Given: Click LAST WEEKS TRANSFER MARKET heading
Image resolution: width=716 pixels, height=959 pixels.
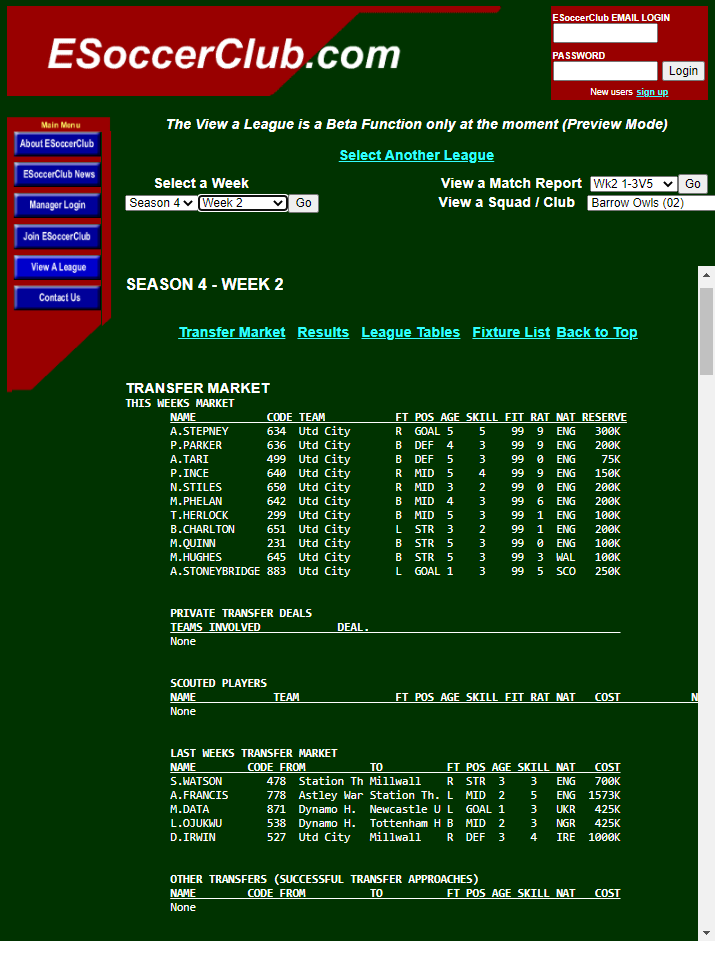Looking at the screenshot, I should click(254, 754).
